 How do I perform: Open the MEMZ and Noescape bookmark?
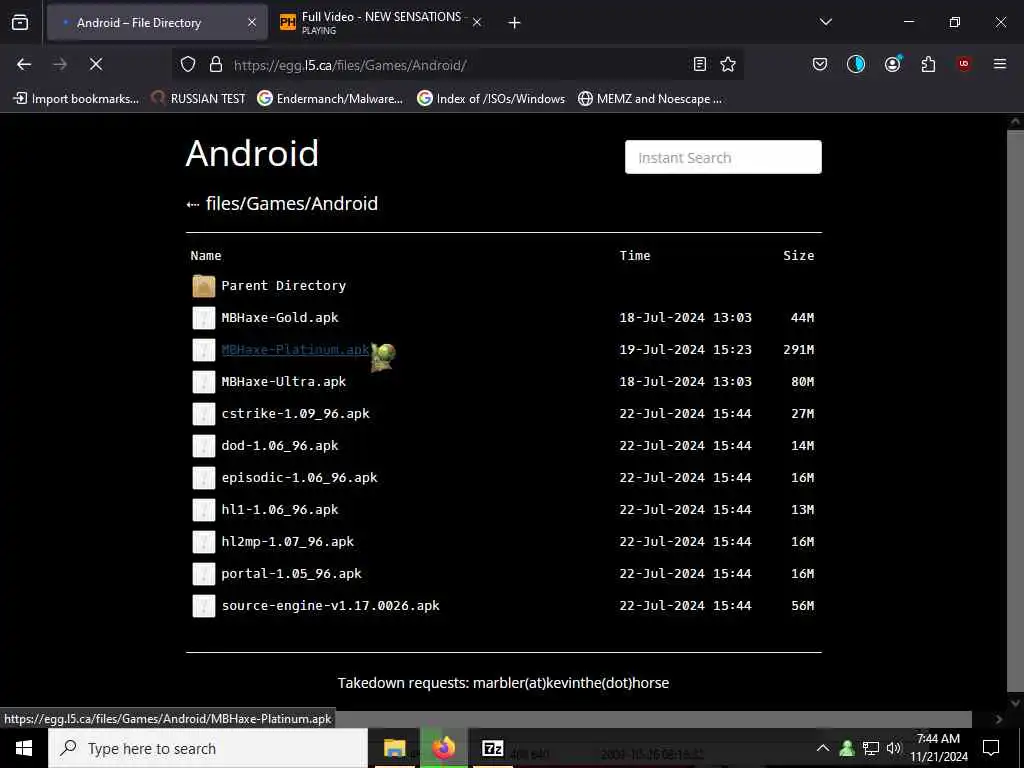coord(650,99)
